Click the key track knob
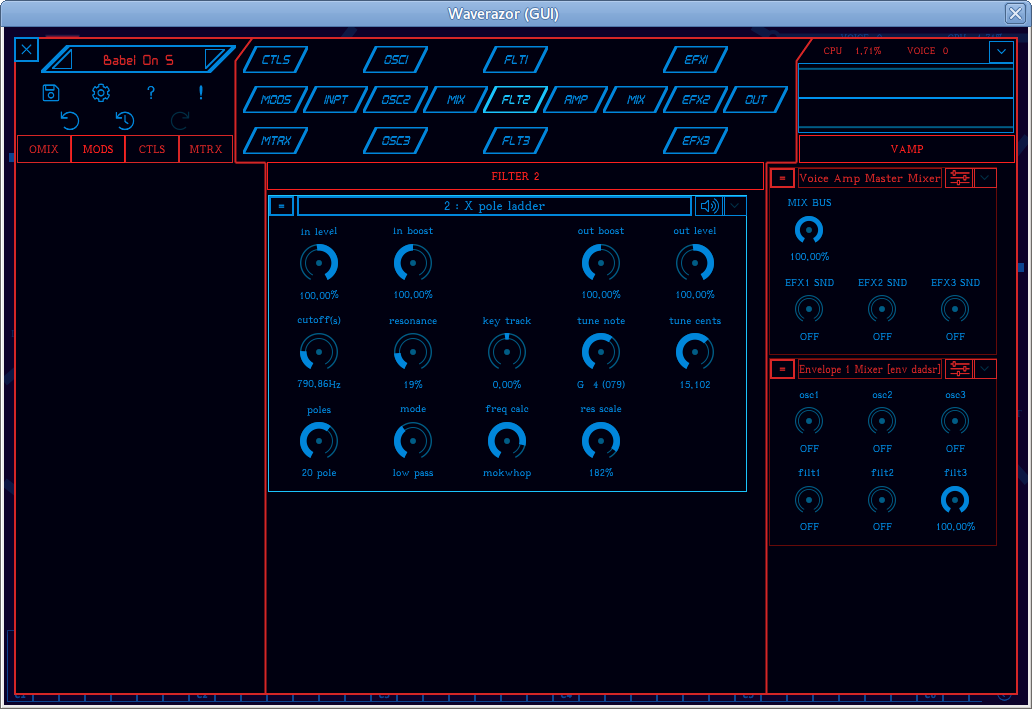Image resolution: width=1032 pixels, height=709 pixels. click(x=507, y=352)
